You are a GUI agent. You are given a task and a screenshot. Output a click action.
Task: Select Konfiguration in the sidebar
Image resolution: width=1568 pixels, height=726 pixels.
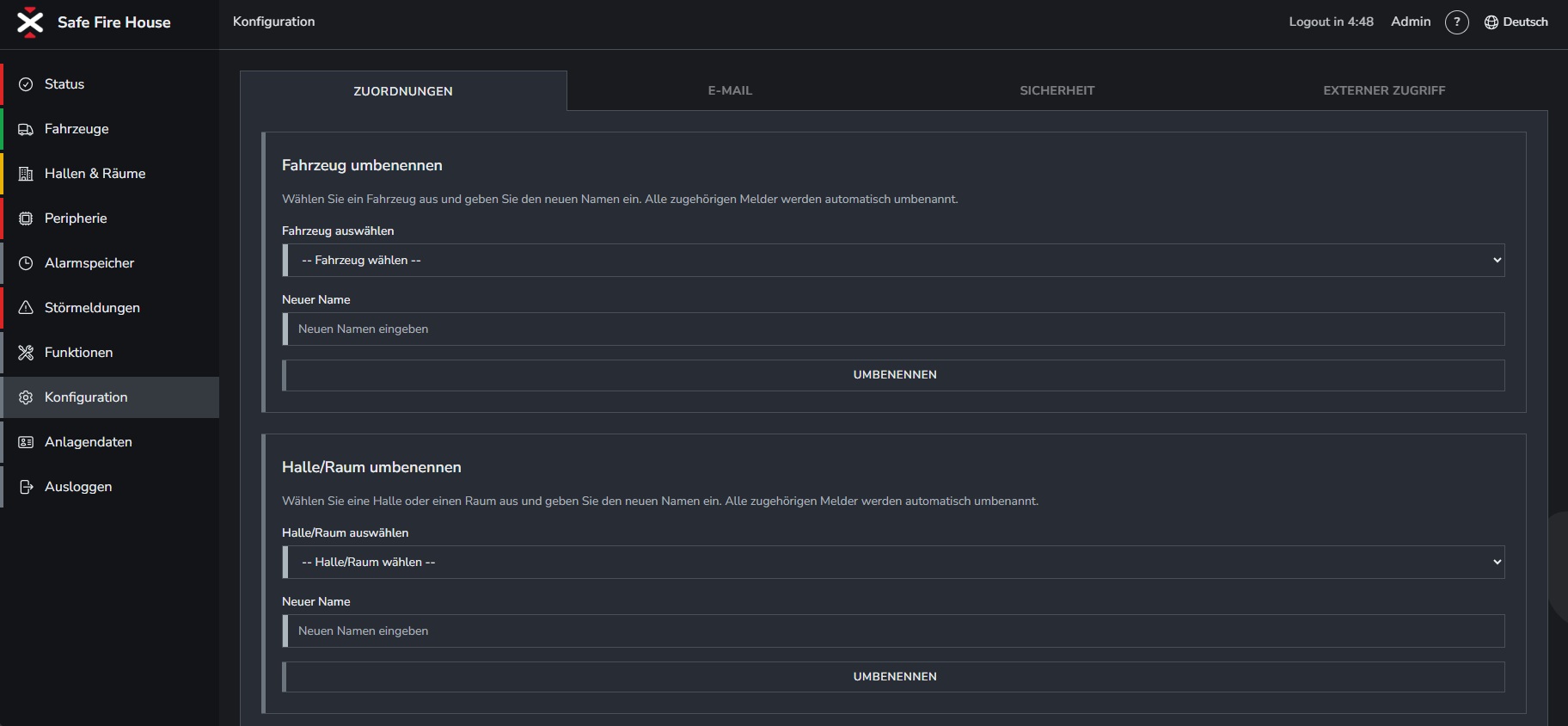point(111,397)
